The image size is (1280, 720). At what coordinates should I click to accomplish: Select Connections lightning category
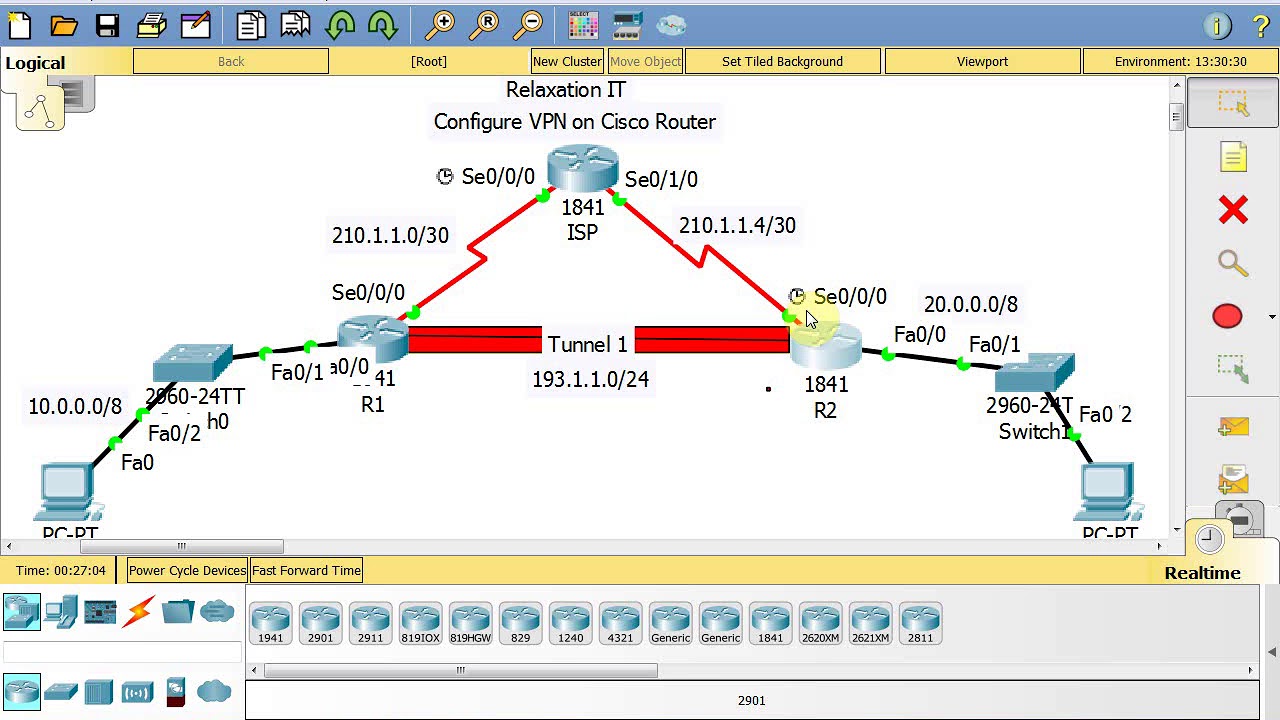(x=139, y=611)
